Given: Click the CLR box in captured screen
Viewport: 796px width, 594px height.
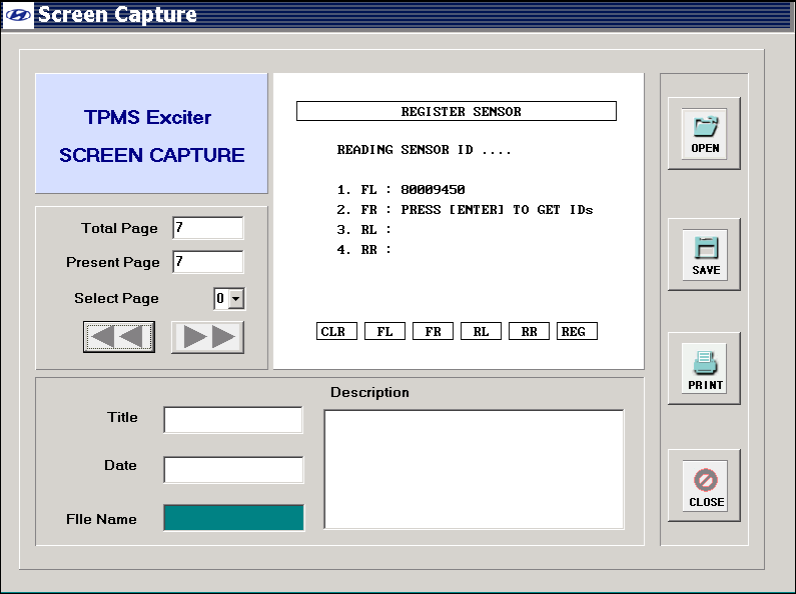Looking at the screenshot, I should pyautogui.click(x=337, y=331).
